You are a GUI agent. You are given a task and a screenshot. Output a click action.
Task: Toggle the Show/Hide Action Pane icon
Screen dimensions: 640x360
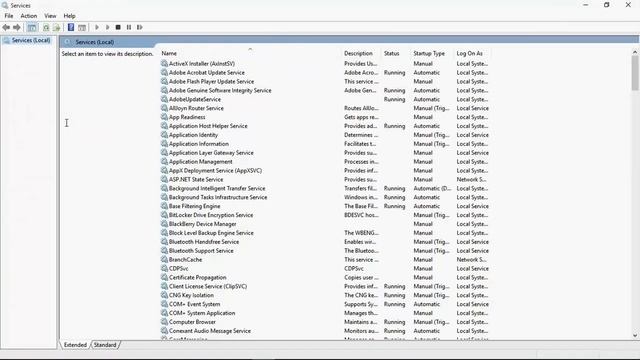tap(82, 27)
